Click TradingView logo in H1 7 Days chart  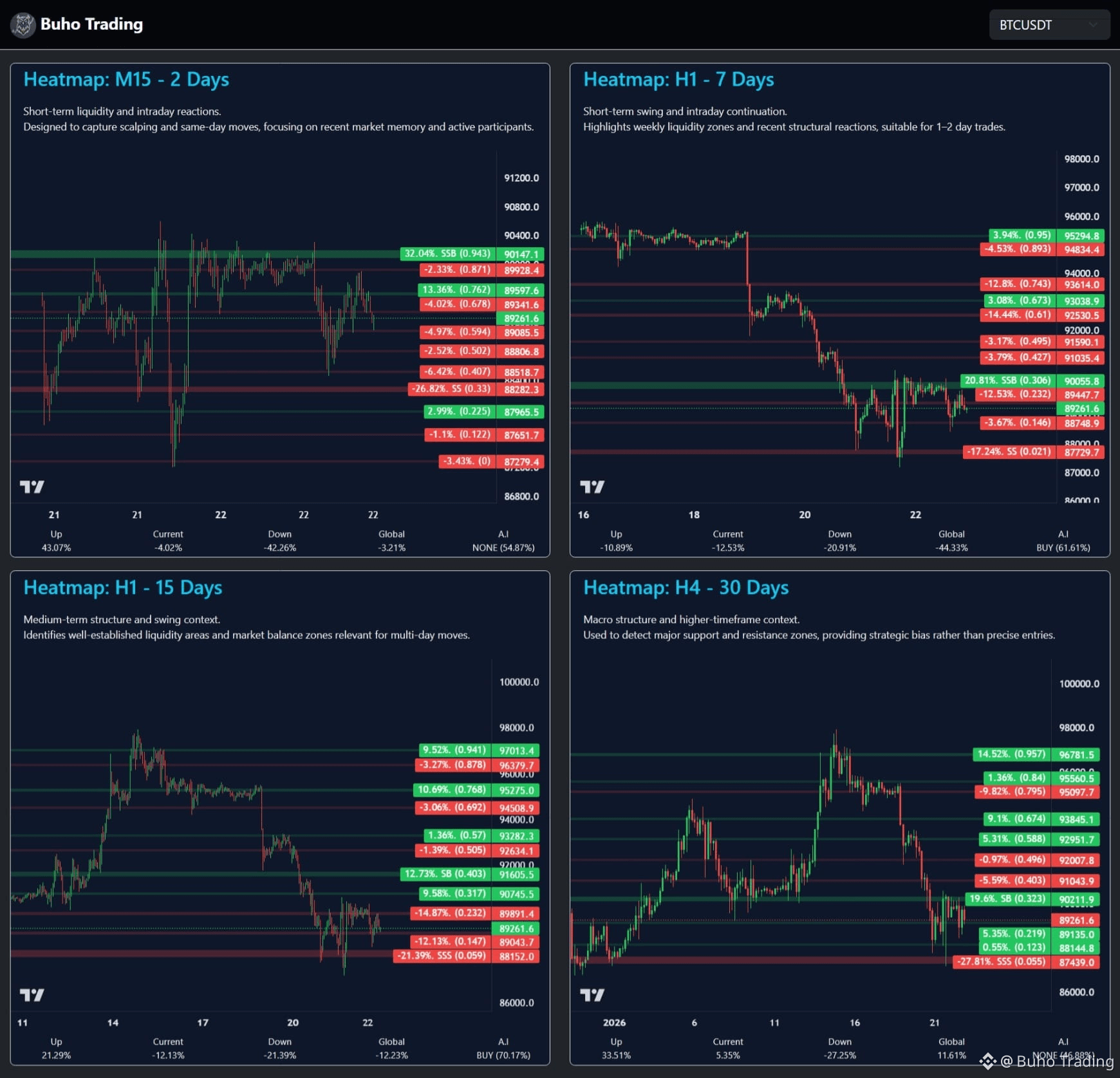(x=592, y=487)
